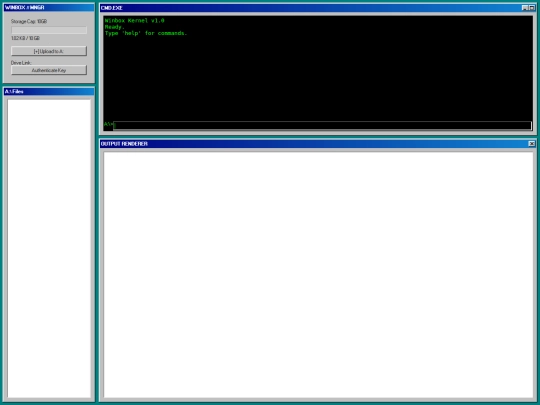Click the A:\ Files panel title bar
This screenshot has height=405, width=540.
[x=49, y=92]
